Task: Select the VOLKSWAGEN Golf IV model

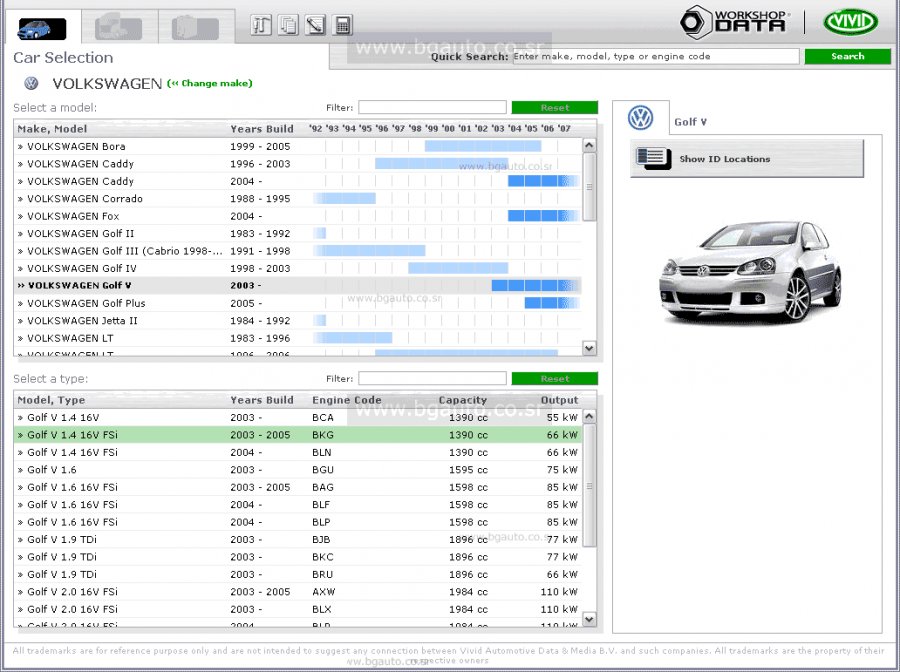Action: click(x=297, y=268)
